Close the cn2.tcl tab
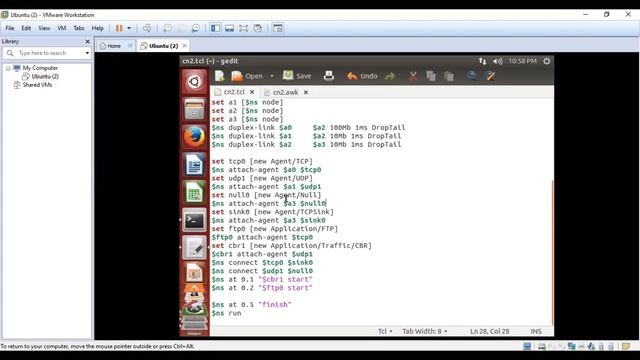Viewport: 640px width, 360px height. (252, 92)
